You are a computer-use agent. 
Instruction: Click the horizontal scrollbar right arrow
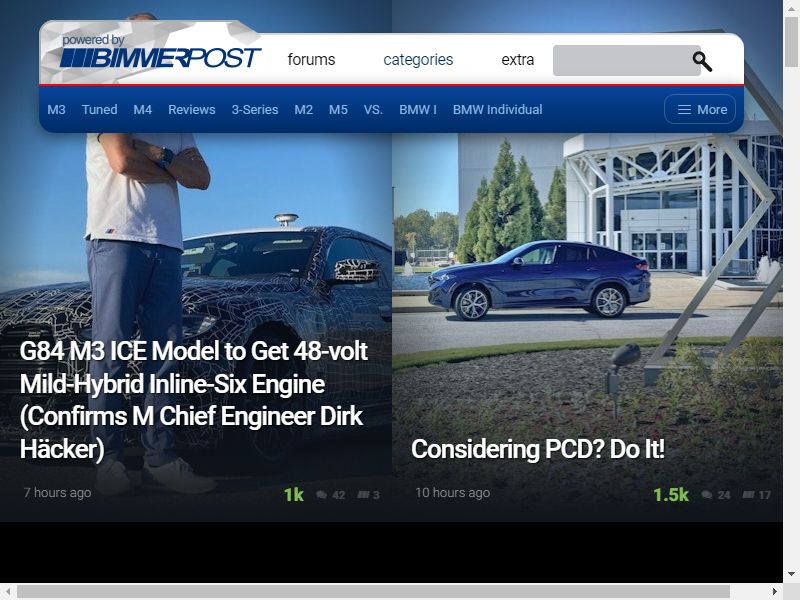coord(775,591)
